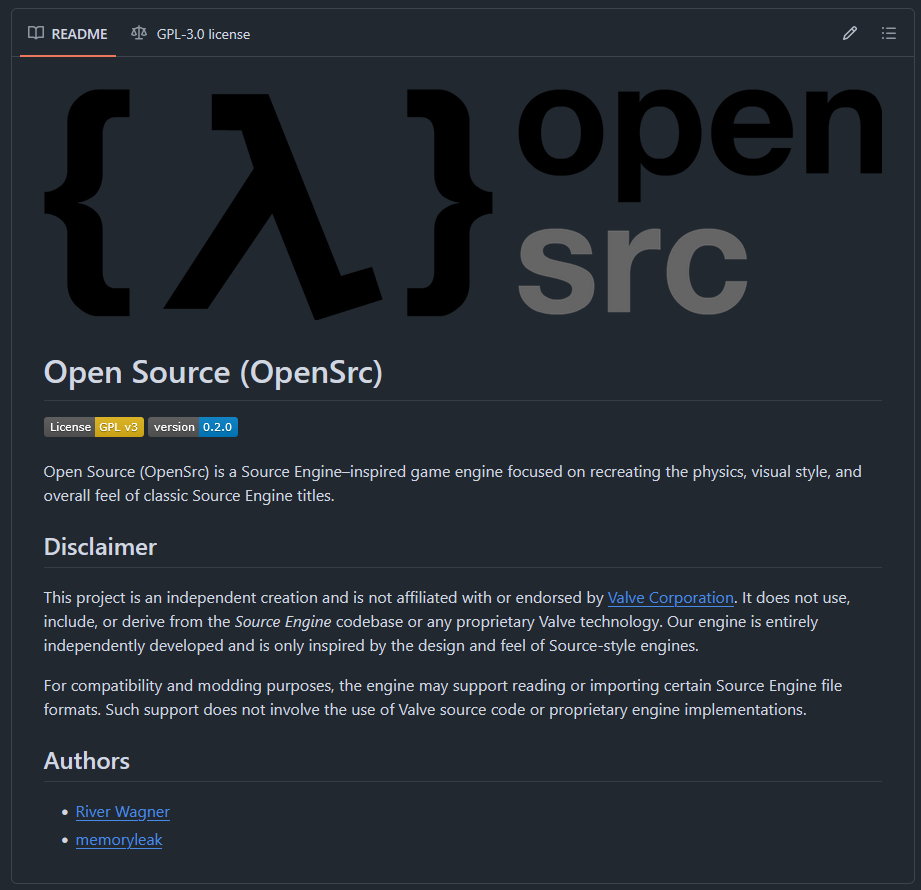The image size is (921, 890).
Task: Switch to the README tab
Action: tap(68, 34)
